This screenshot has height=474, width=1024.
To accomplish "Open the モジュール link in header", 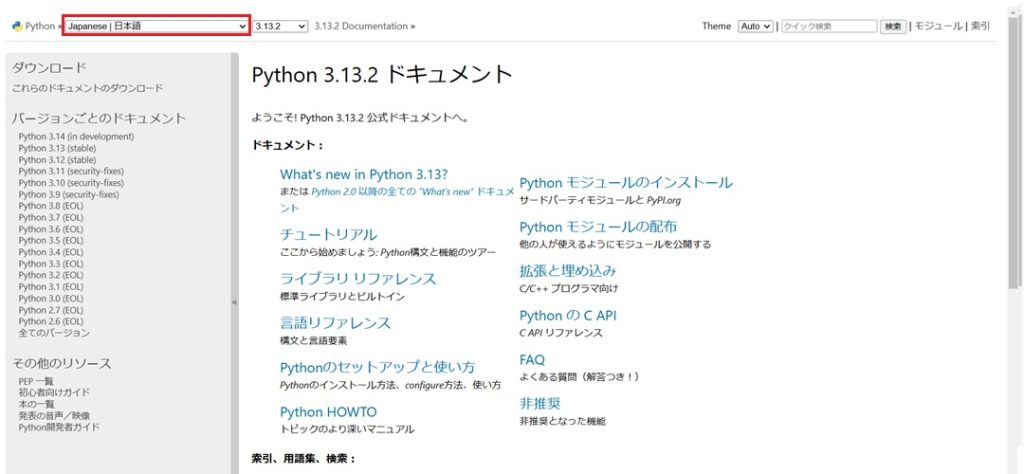I will pos(938,26).
